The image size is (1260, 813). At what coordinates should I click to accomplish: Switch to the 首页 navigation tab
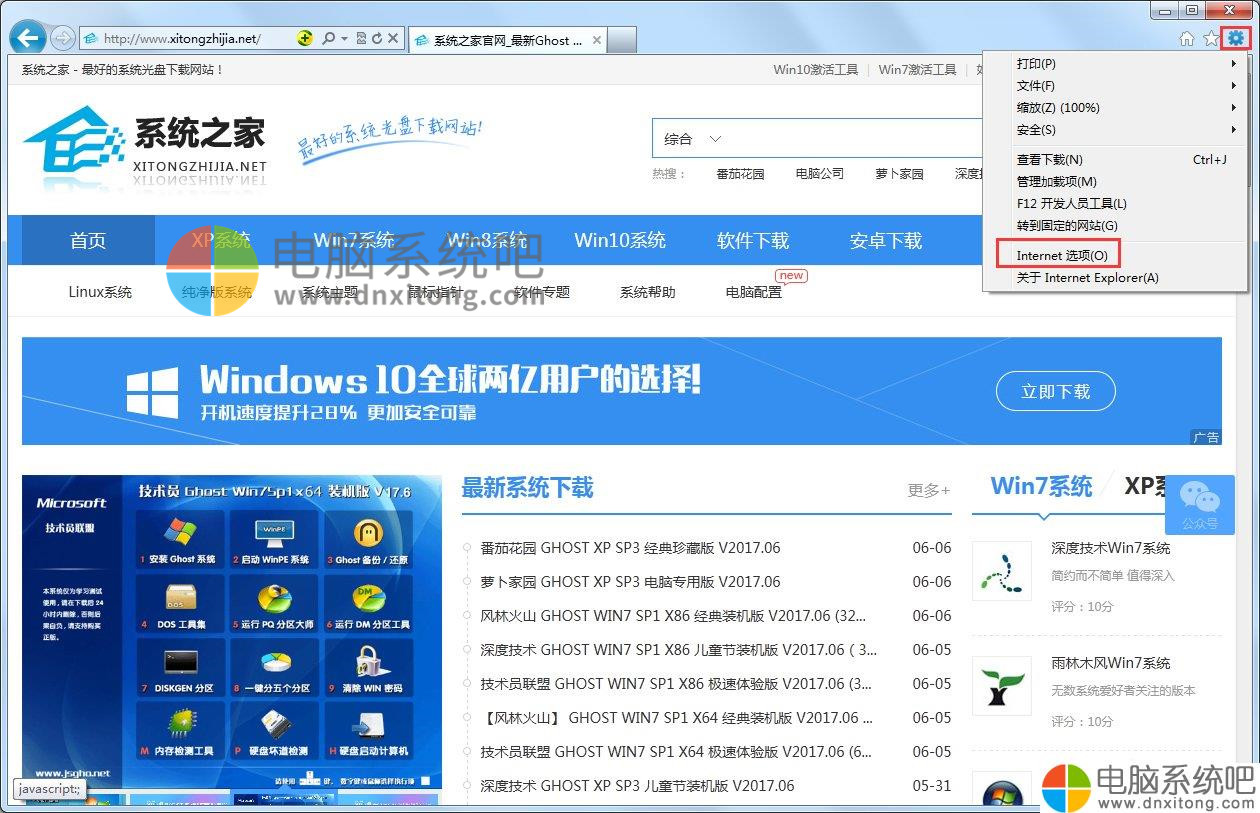(x=88, y=241)
